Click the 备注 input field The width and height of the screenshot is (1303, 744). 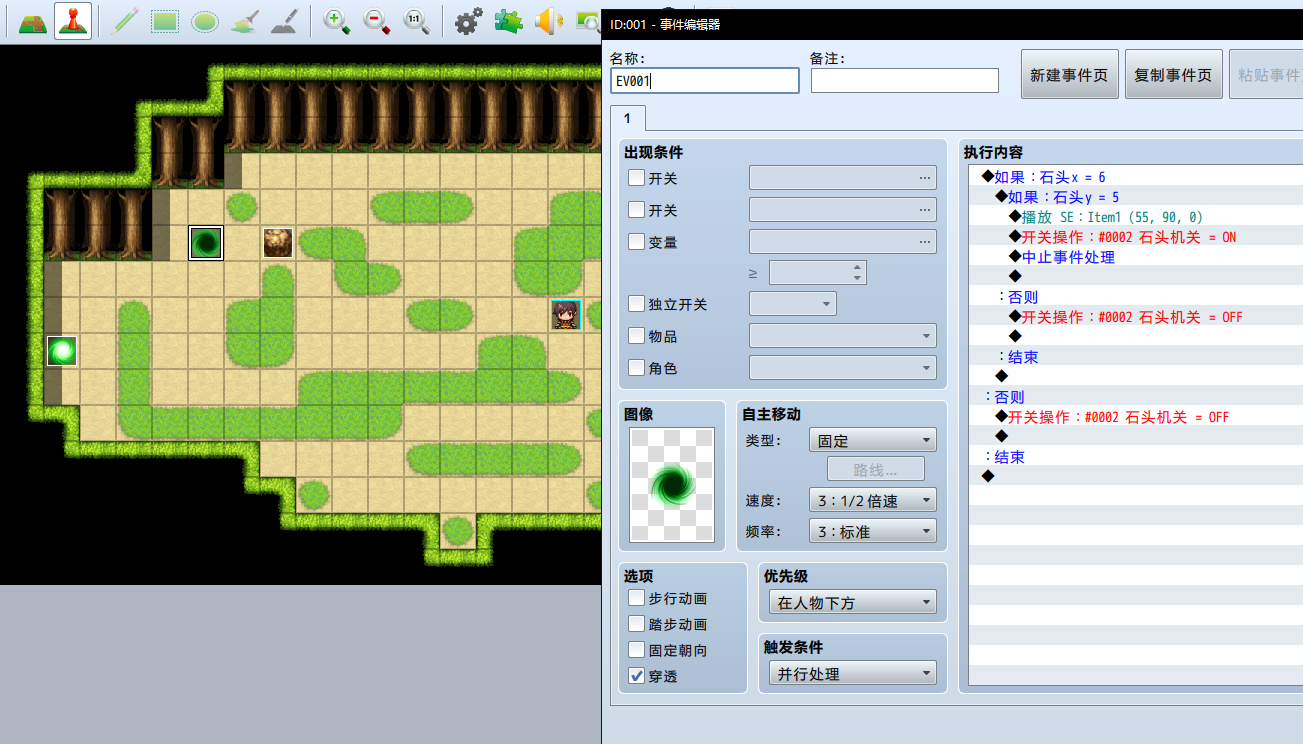coord(905,81)
